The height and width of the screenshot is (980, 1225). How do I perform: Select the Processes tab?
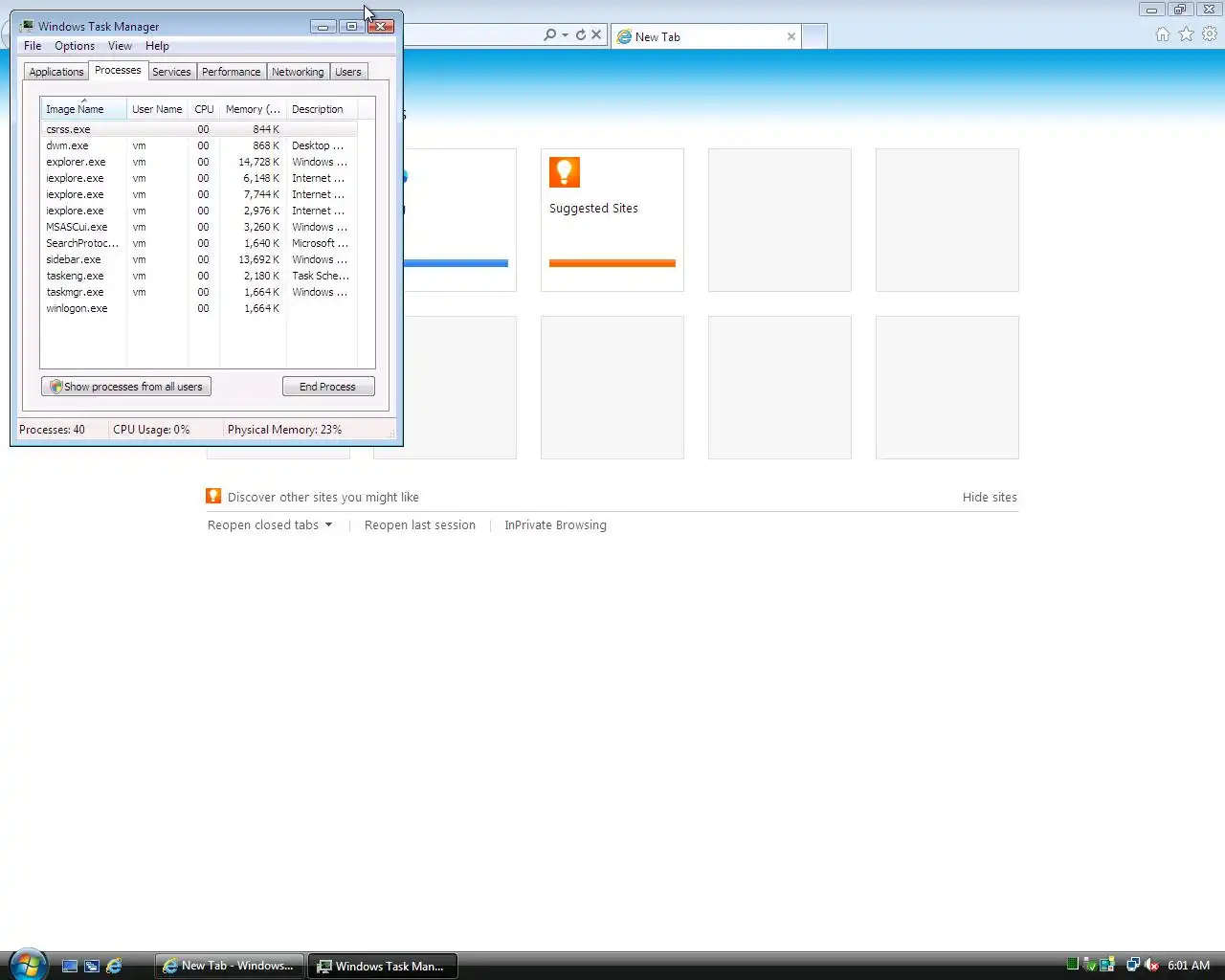[118, 71]
